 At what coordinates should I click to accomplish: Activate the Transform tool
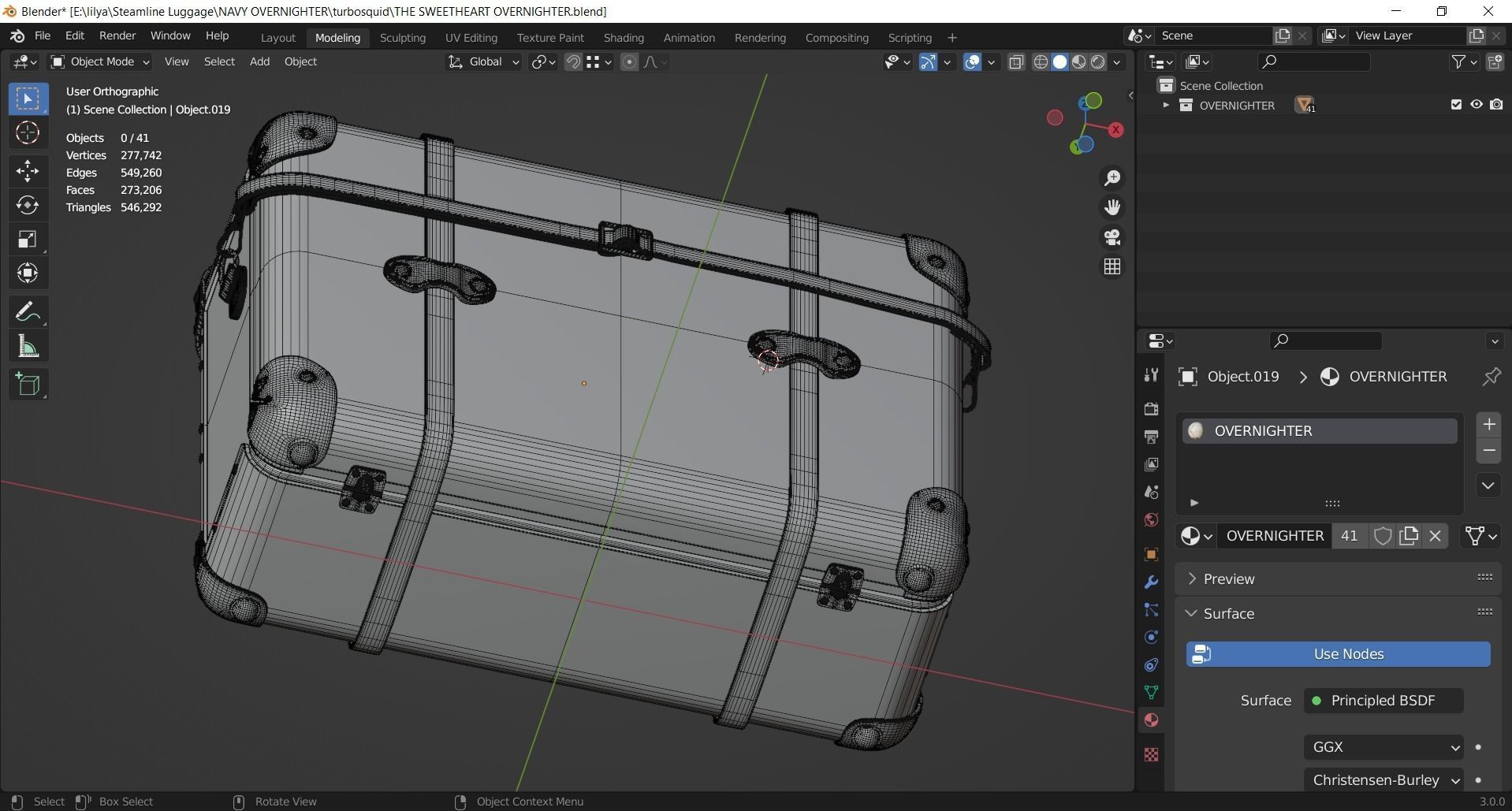click(x=28, y=273)
